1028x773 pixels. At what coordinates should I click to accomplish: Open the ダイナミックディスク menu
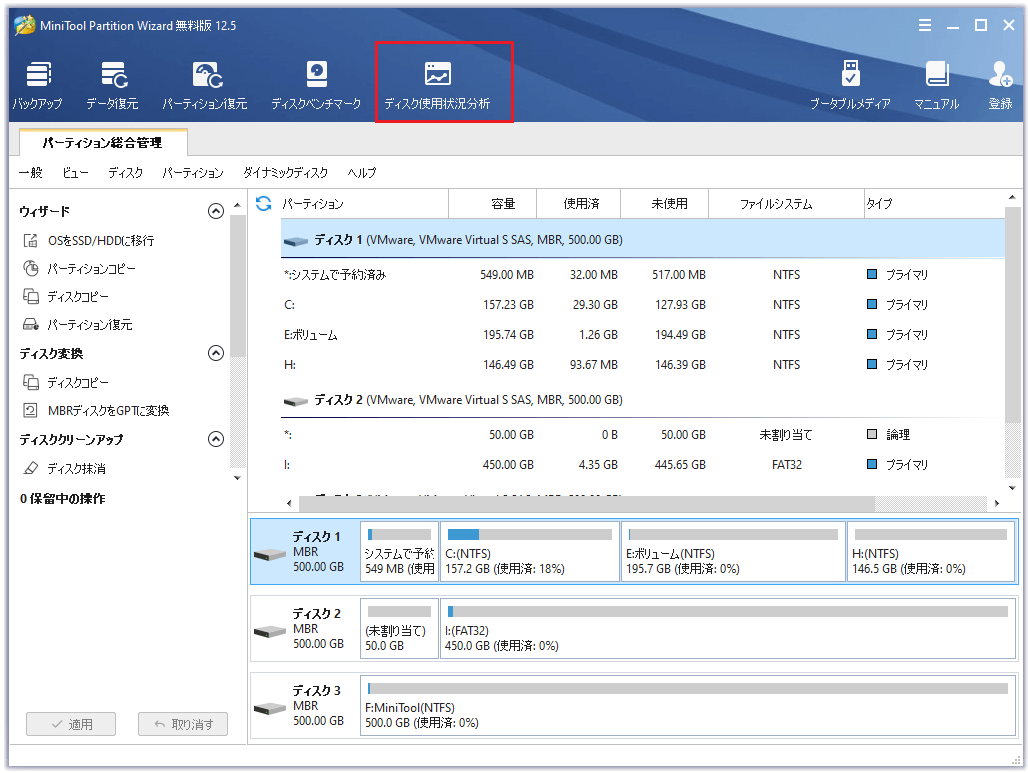point(285,173)
